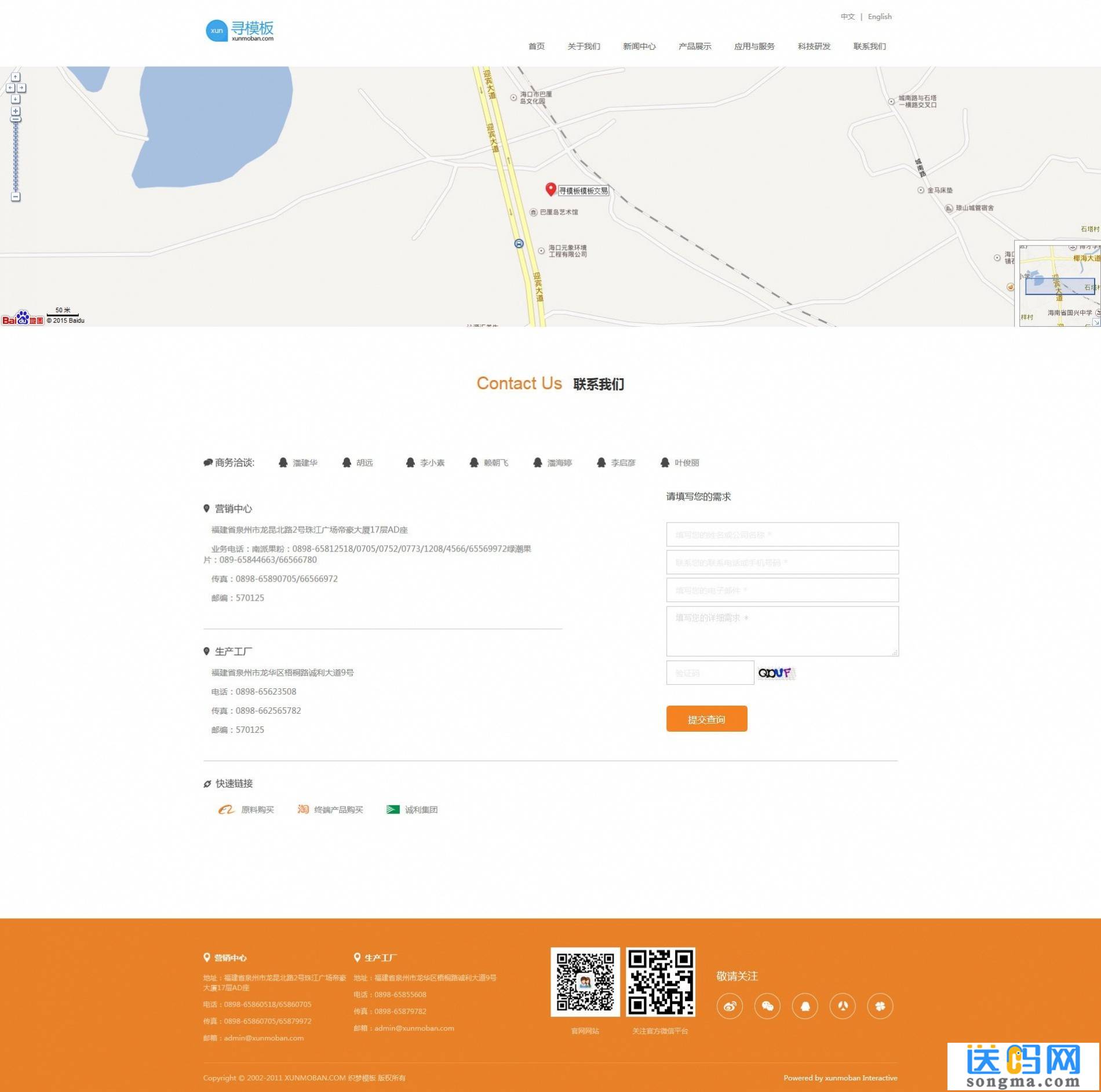Screen dimensions: 1101x1092
Task: Contact 李小素 via the QQ penguin icon
Action: (410, 462)
